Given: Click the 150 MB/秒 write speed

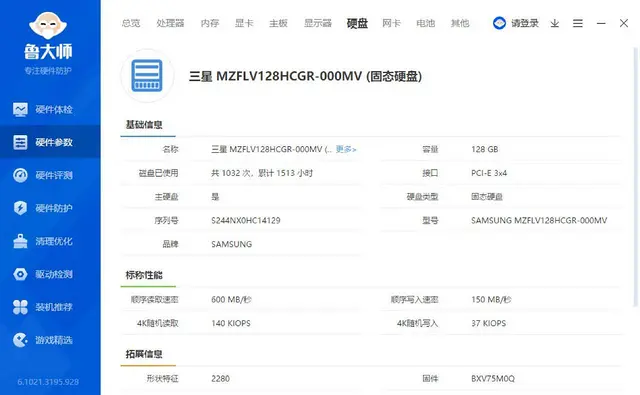Looking at the screenshot, I should (491, 300).
